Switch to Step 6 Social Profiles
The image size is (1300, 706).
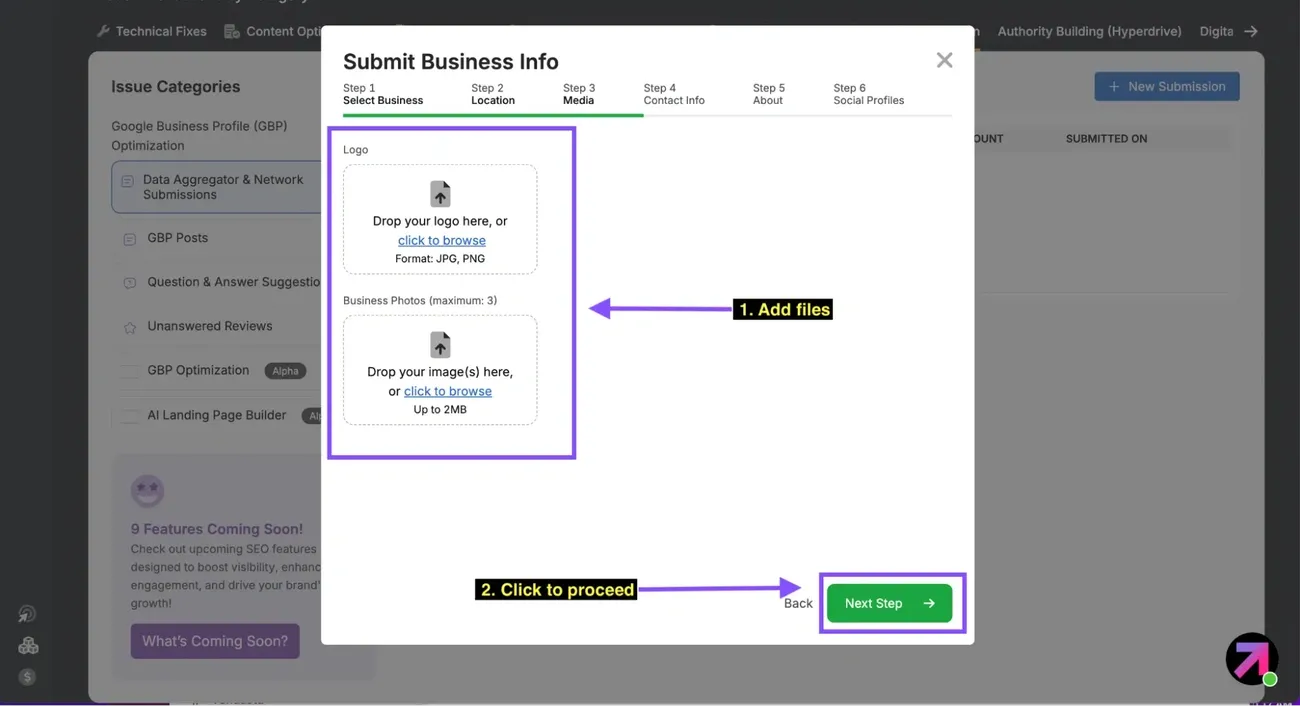pos(868,94)
